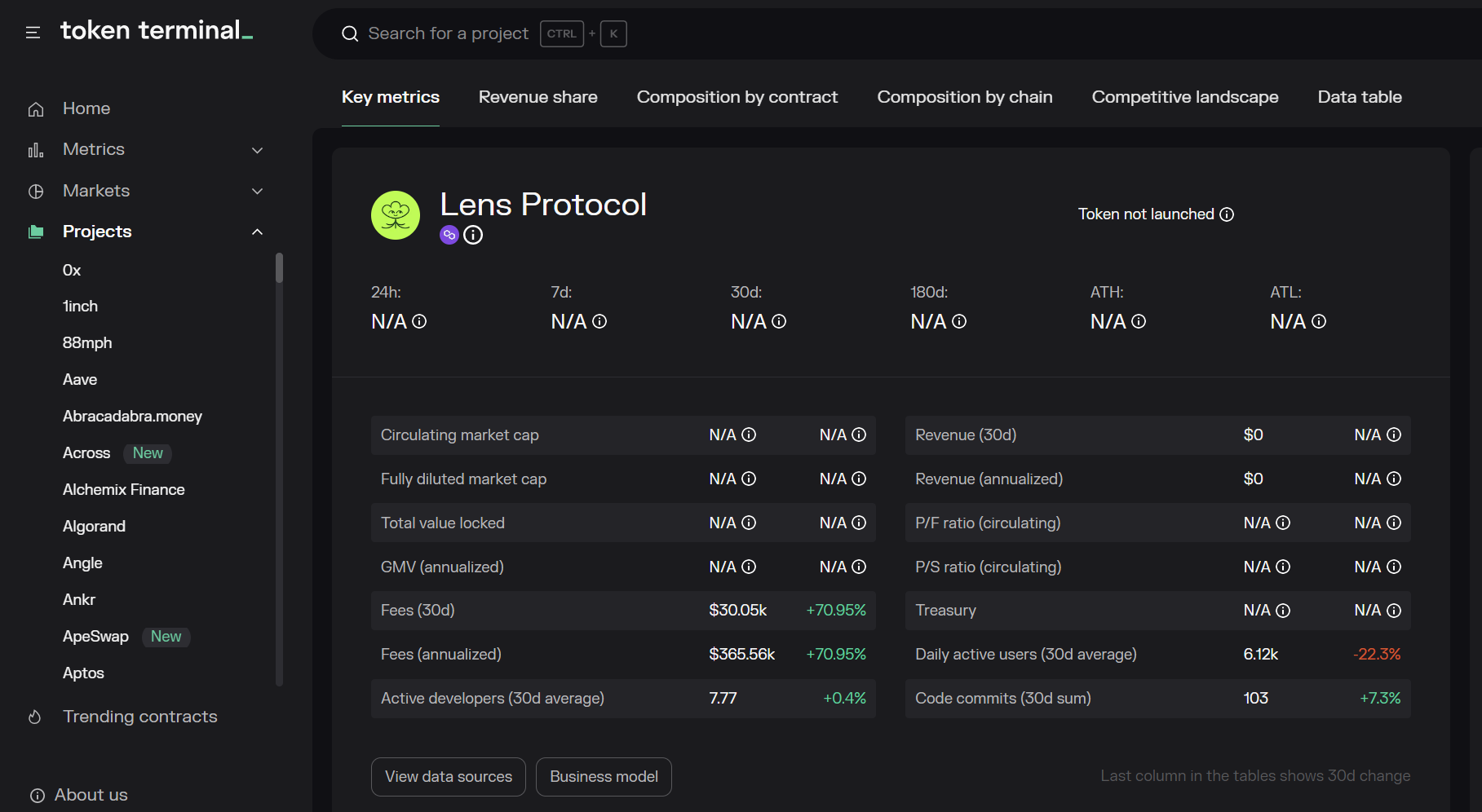Select Across project in list
This screenshot has height=812, width=1482.
(x=86, y=453)
